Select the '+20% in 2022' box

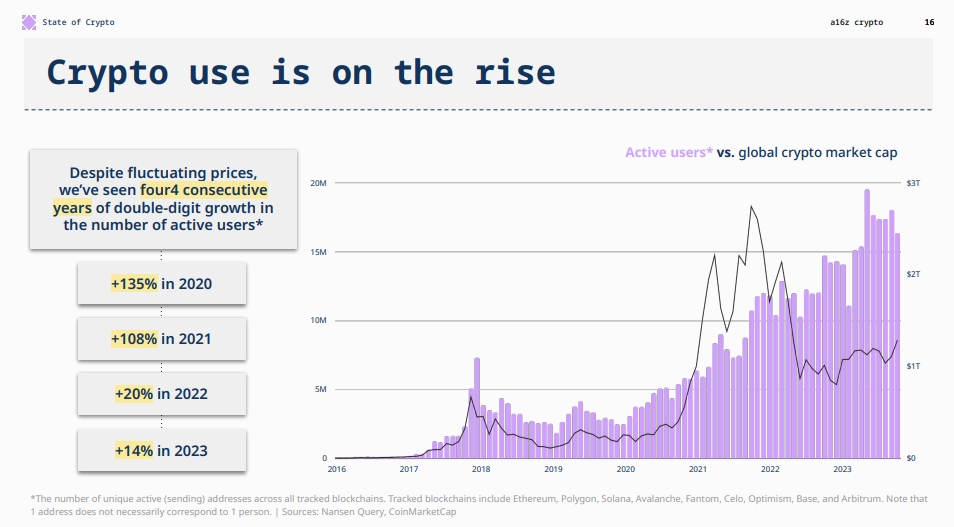[162, 394]
